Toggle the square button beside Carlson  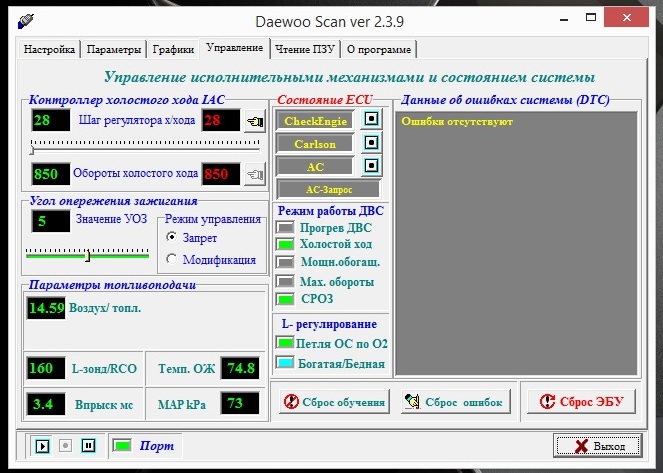coord(372,143)
